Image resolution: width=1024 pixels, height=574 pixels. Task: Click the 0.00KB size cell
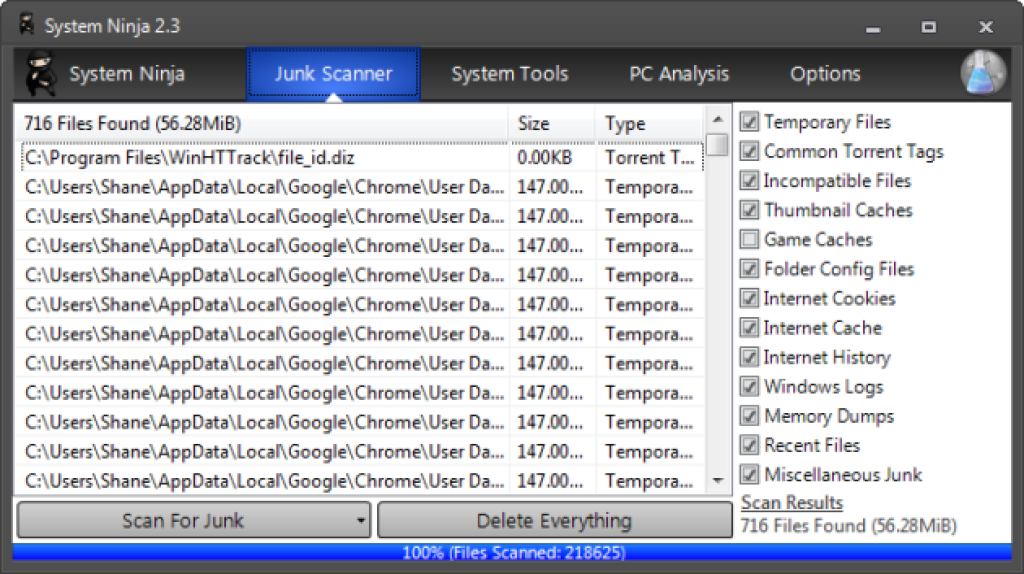(x=545, y=157)
